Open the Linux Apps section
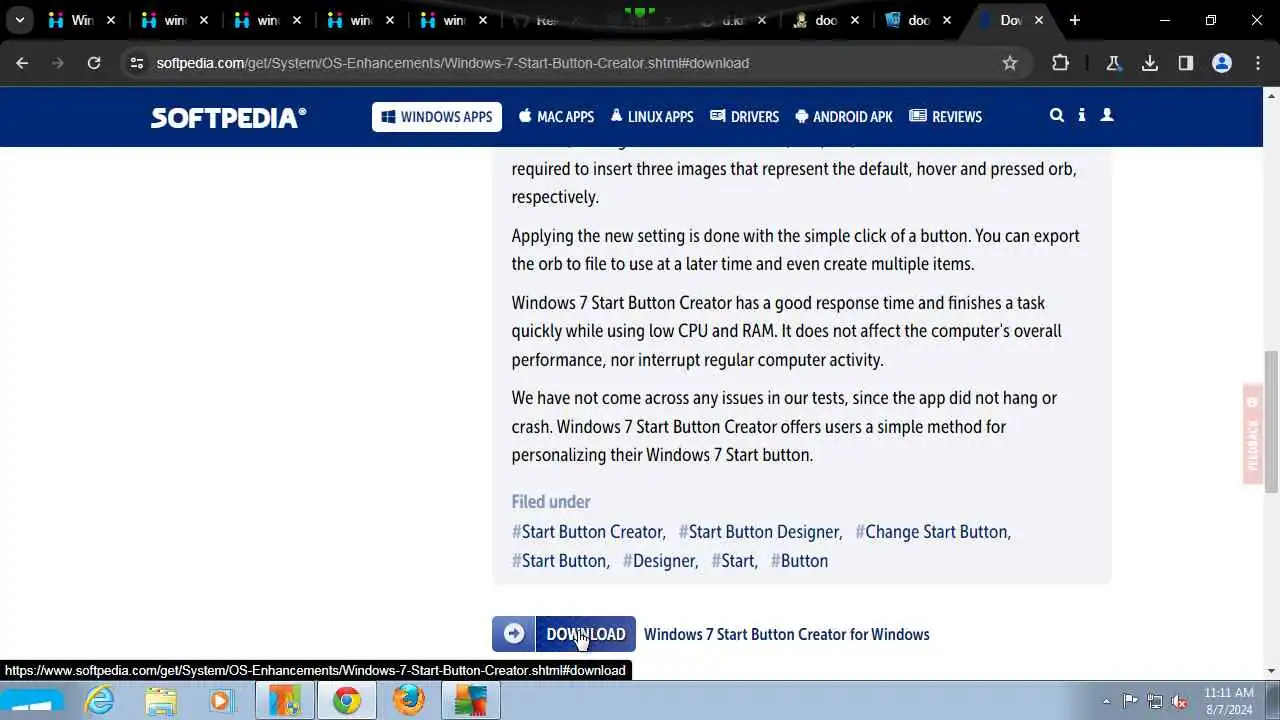 (x=652, y=117)
